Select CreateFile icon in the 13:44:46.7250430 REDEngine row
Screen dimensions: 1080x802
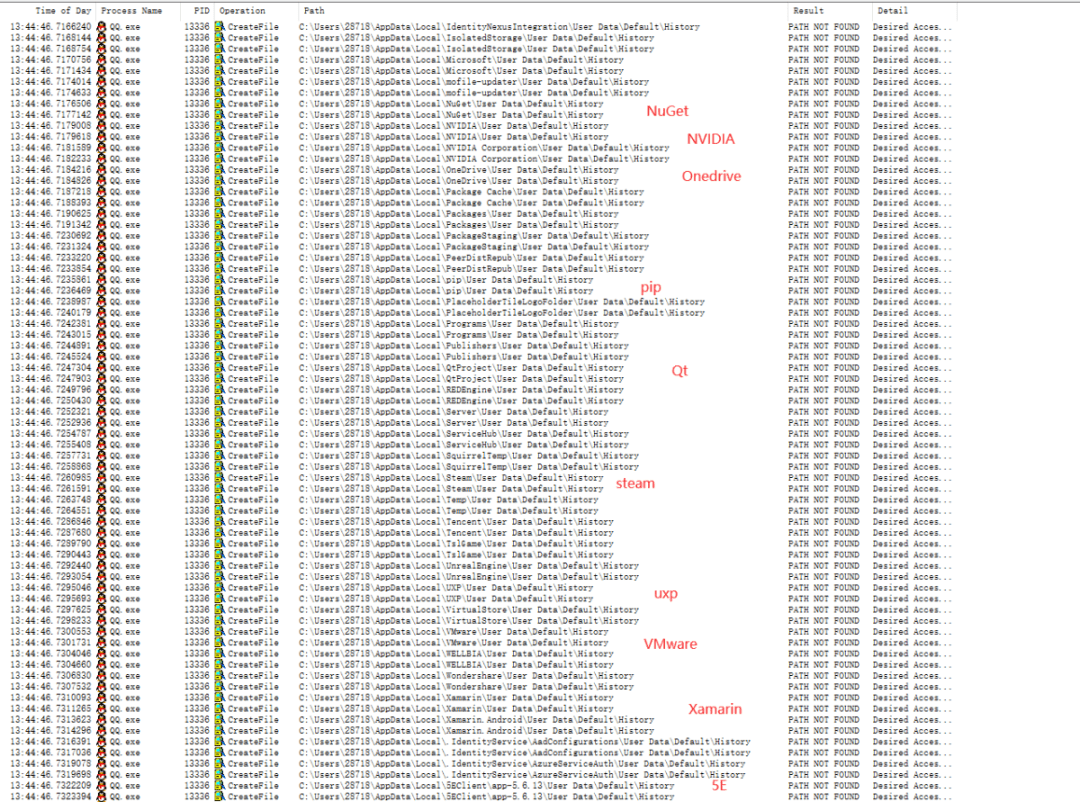click(220, 401)
